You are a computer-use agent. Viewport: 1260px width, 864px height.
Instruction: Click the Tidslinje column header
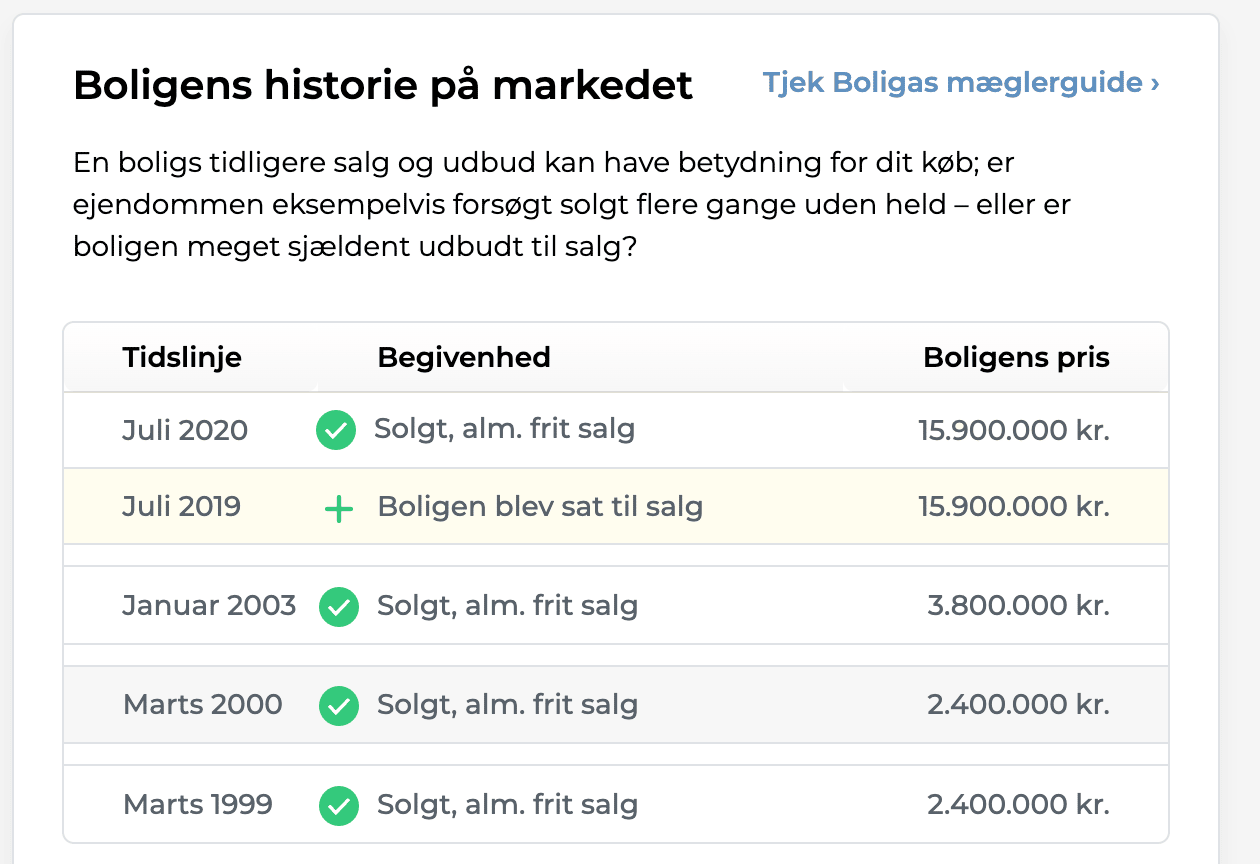[x=182, y=357]
